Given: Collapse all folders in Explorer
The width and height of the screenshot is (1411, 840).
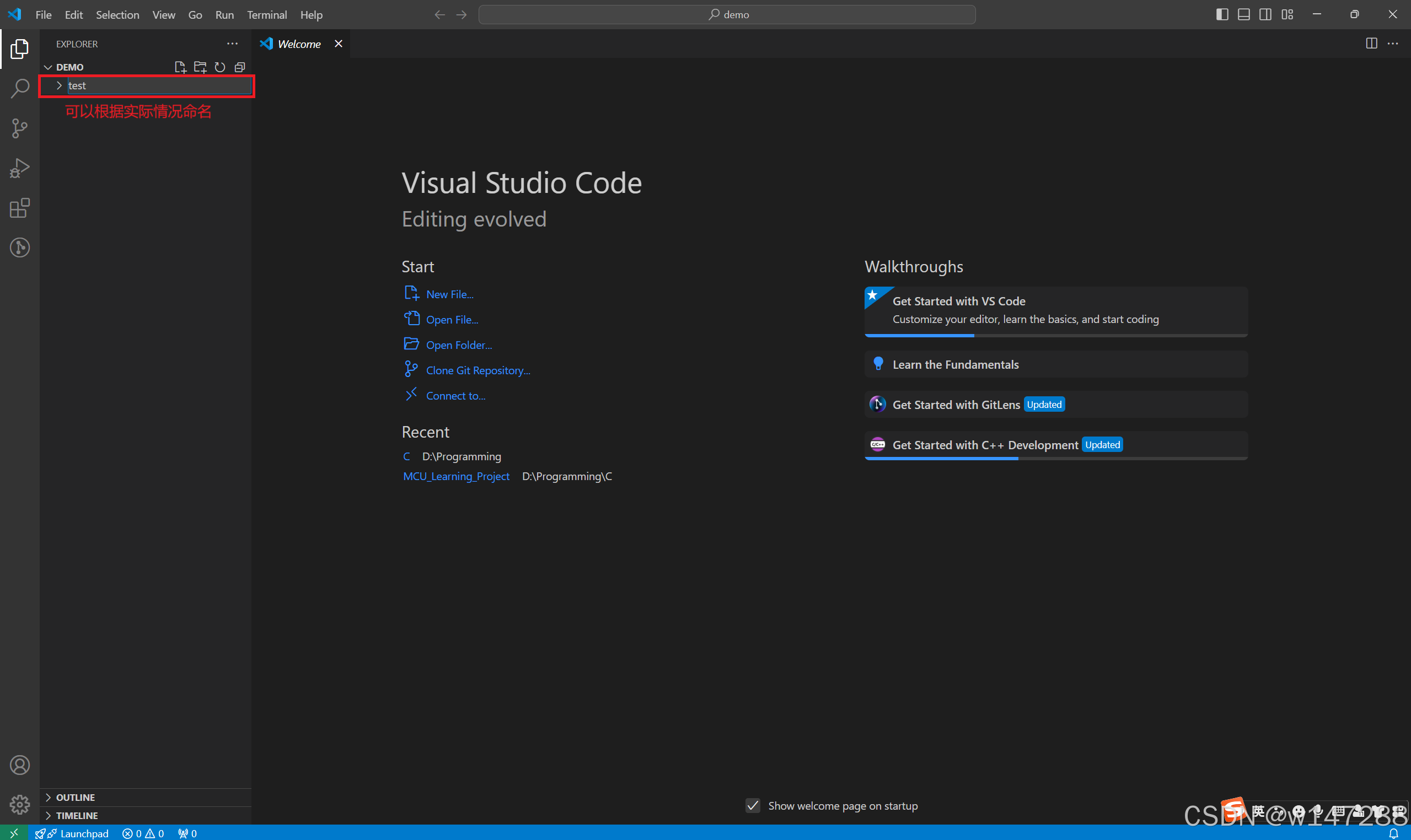Looking at the screenshot, I should point(240,67).
